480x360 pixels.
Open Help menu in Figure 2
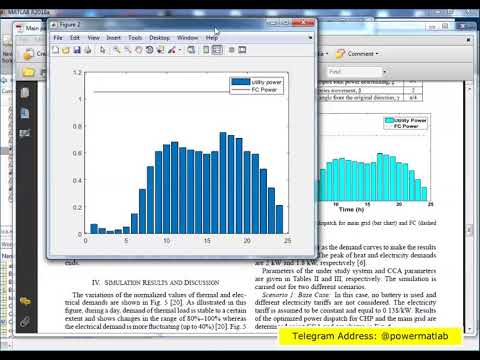tap(212, 38)
